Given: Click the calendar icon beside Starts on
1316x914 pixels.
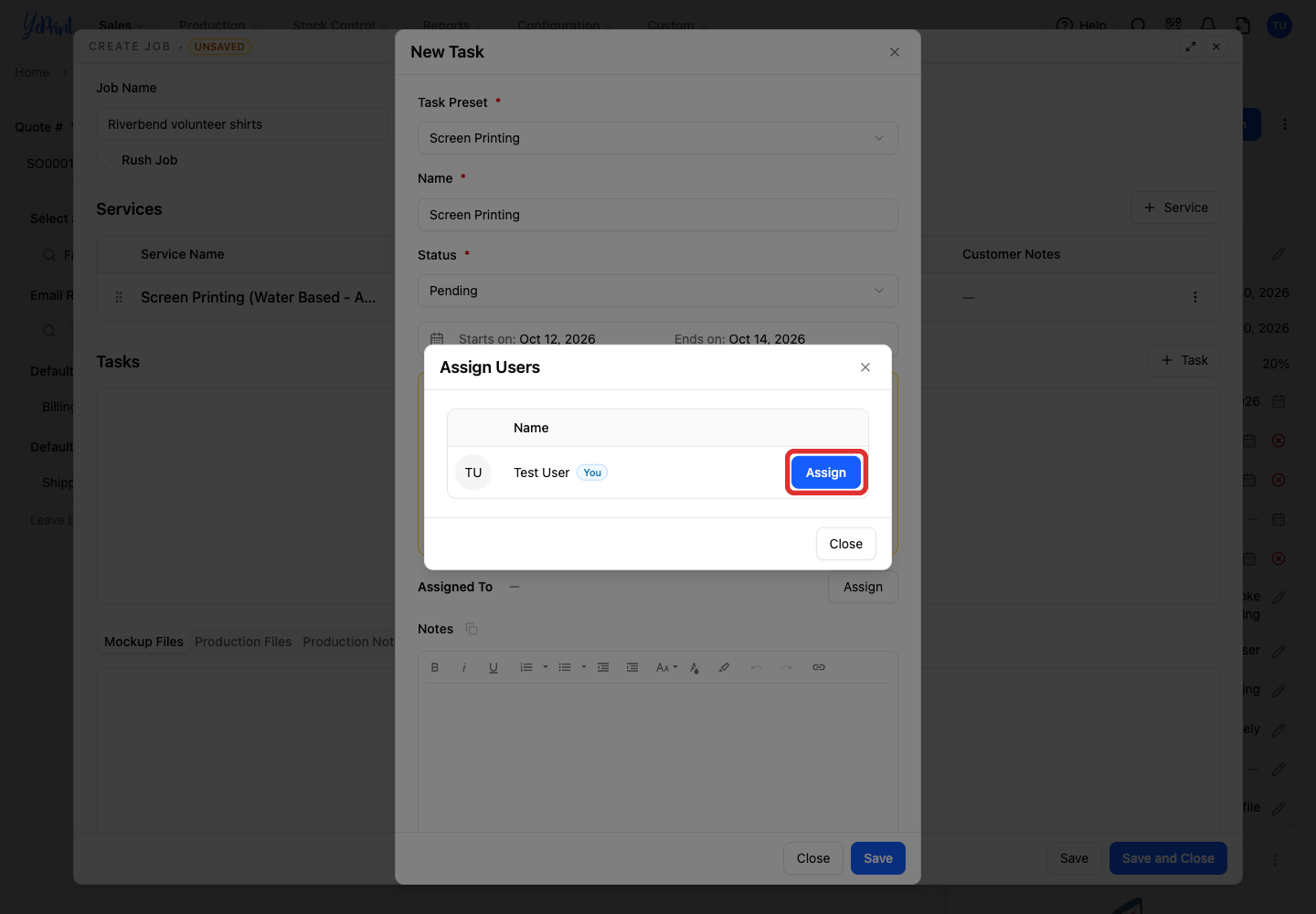Looking at the screenshot, I should click(437, 339).
